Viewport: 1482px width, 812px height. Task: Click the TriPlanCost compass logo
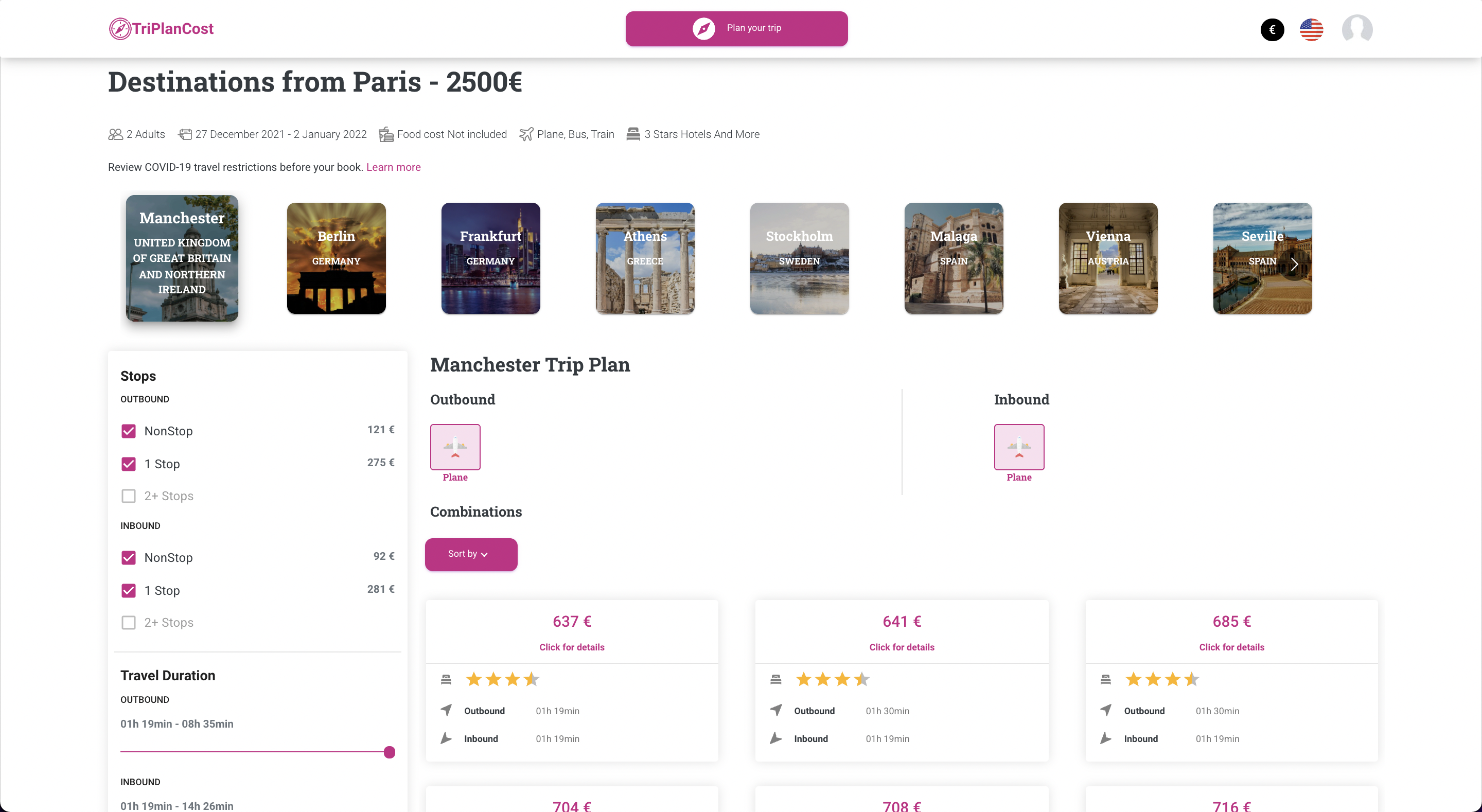coord(120,28)
